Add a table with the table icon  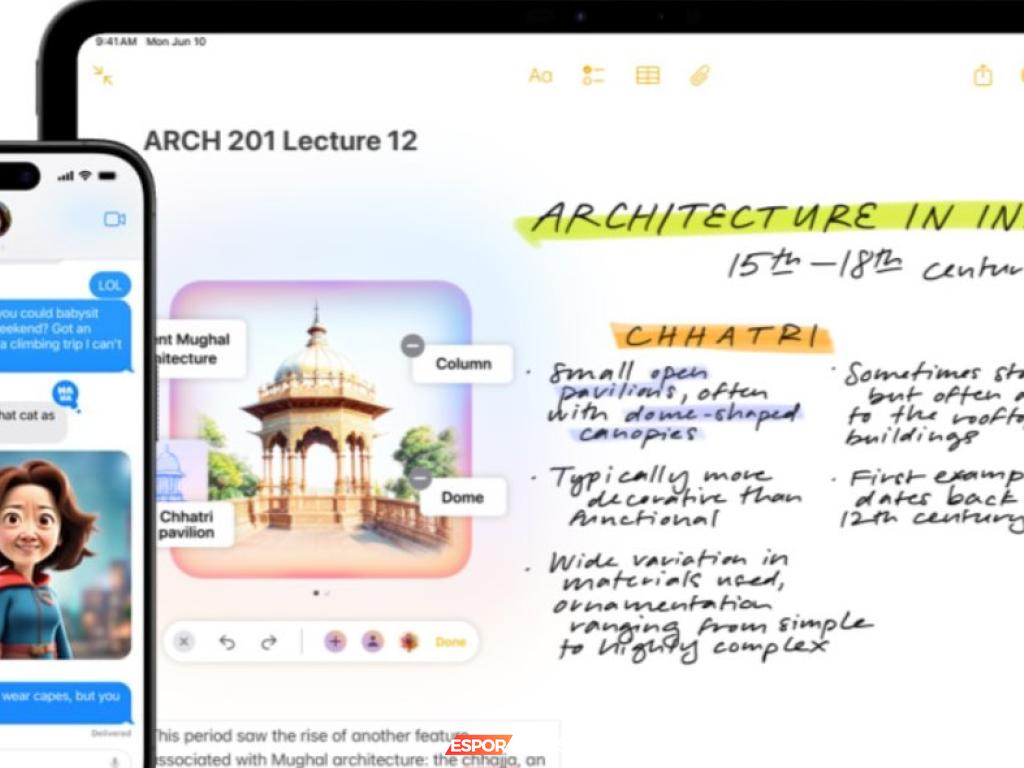point(648,76)
